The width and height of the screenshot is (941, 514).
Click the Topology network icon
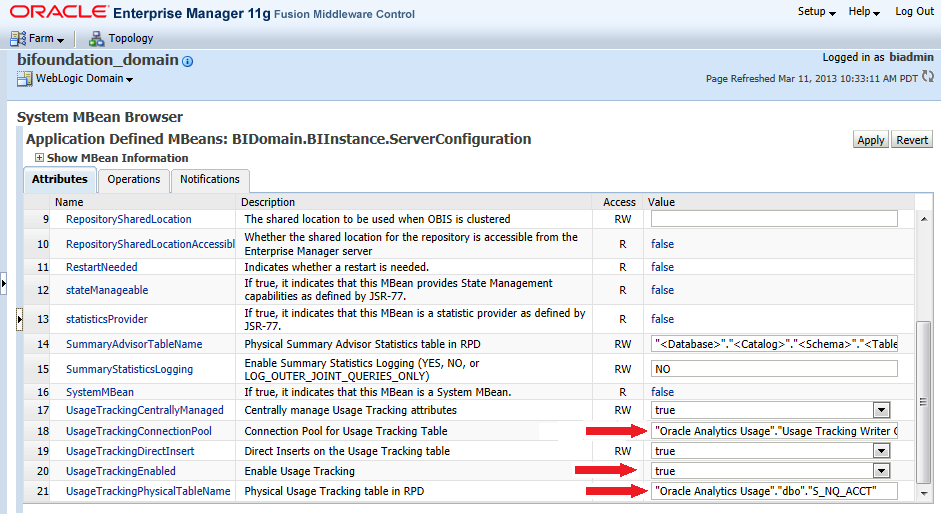tap(96, 38)
